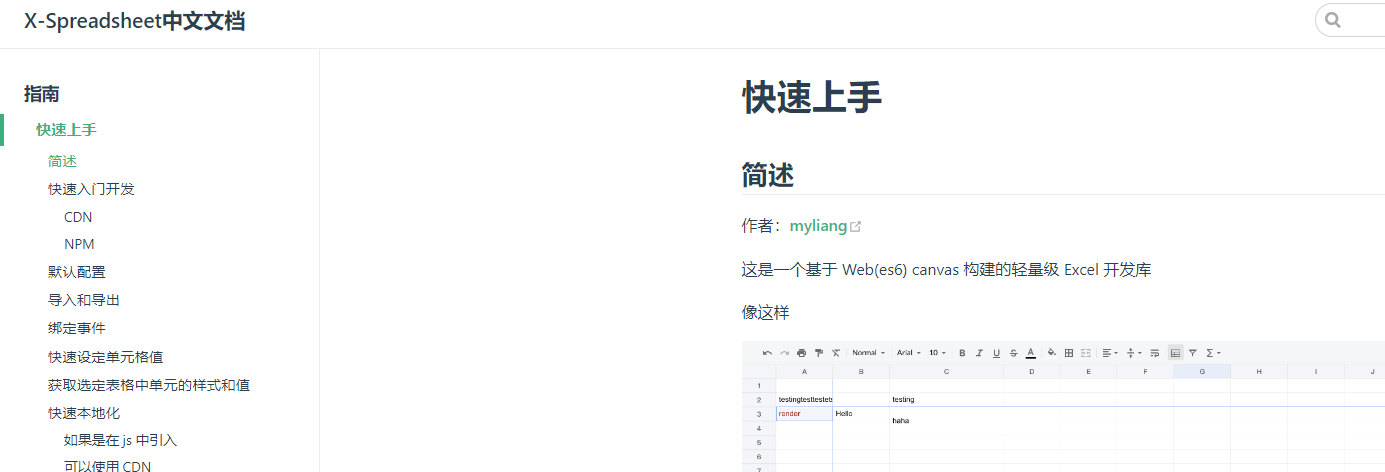
Task: Click the red 'render' cell
Action: (804, 414)
